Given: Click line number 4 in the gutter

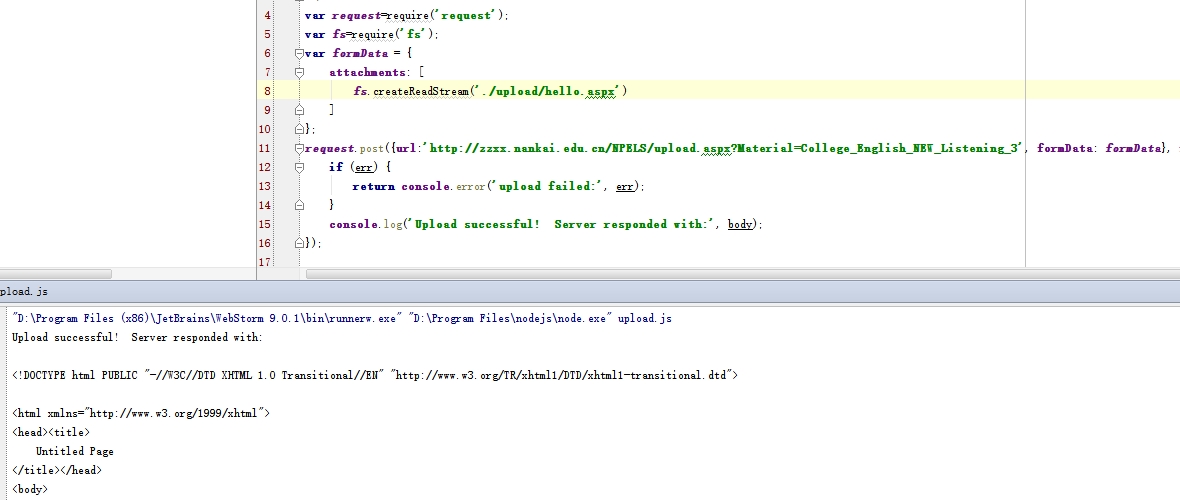Looking at the screenshot, I should [268, 15].
